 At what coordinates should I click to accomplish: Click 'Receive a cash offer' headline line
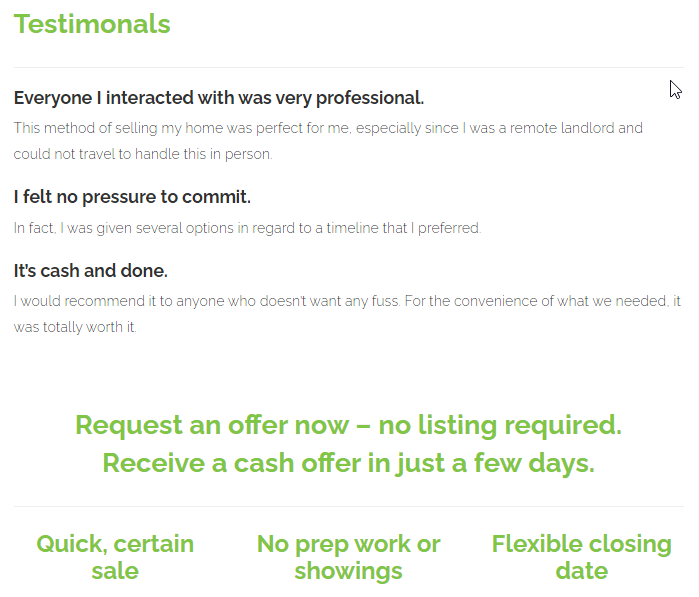pos(349,464)
